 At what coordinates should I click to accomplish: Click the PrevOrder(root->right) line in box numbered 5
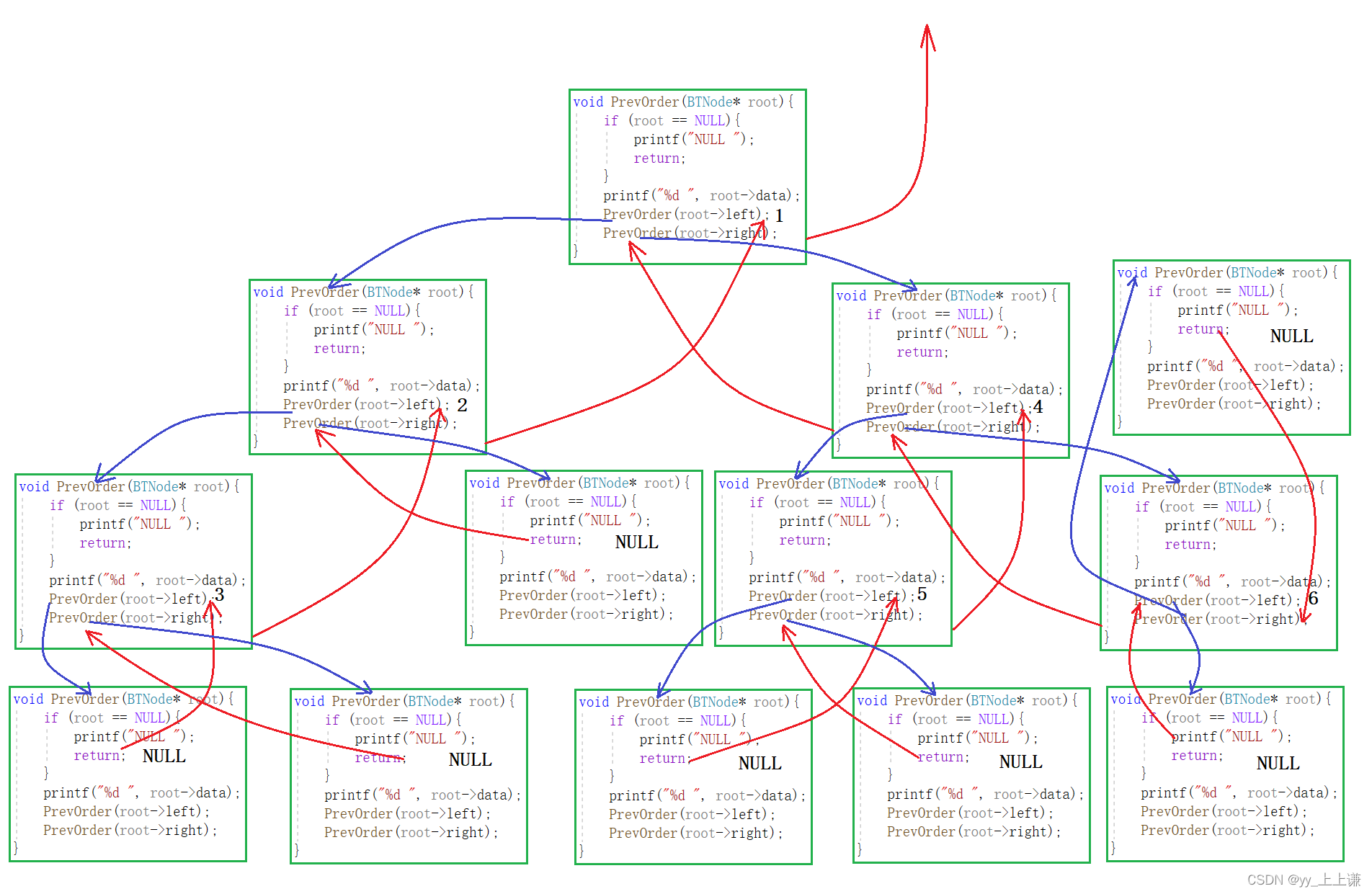click(836, 615)
